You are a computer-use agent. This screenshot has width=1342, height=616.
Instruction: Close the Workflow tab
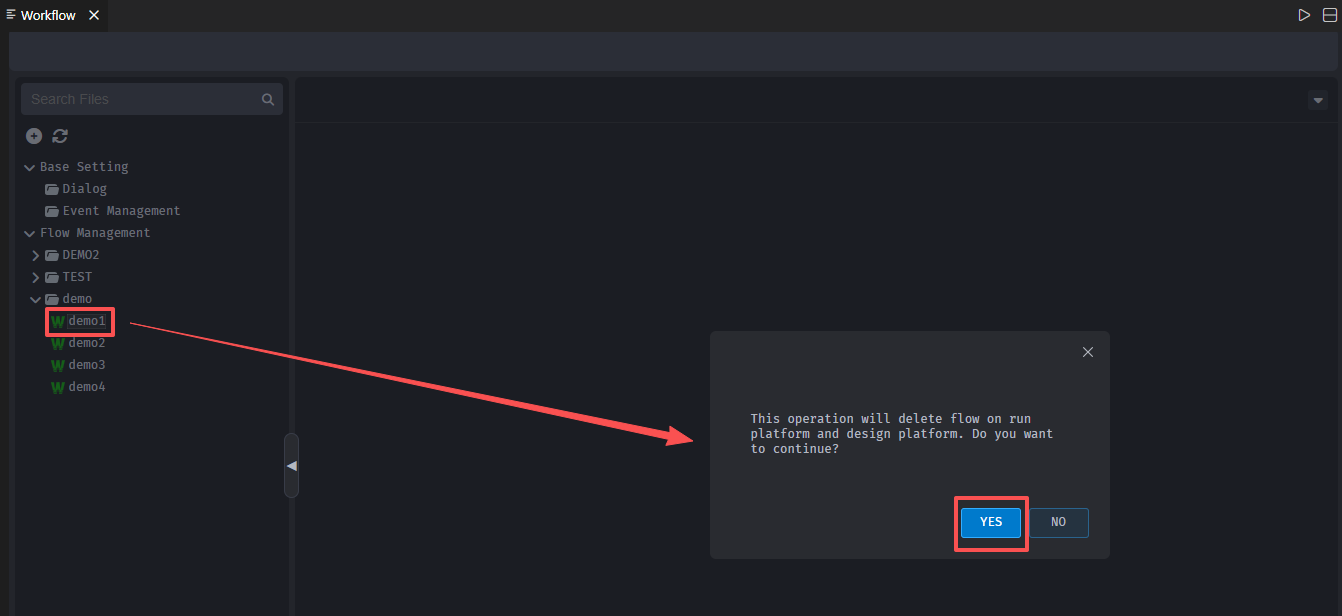(x=93, y=15)
